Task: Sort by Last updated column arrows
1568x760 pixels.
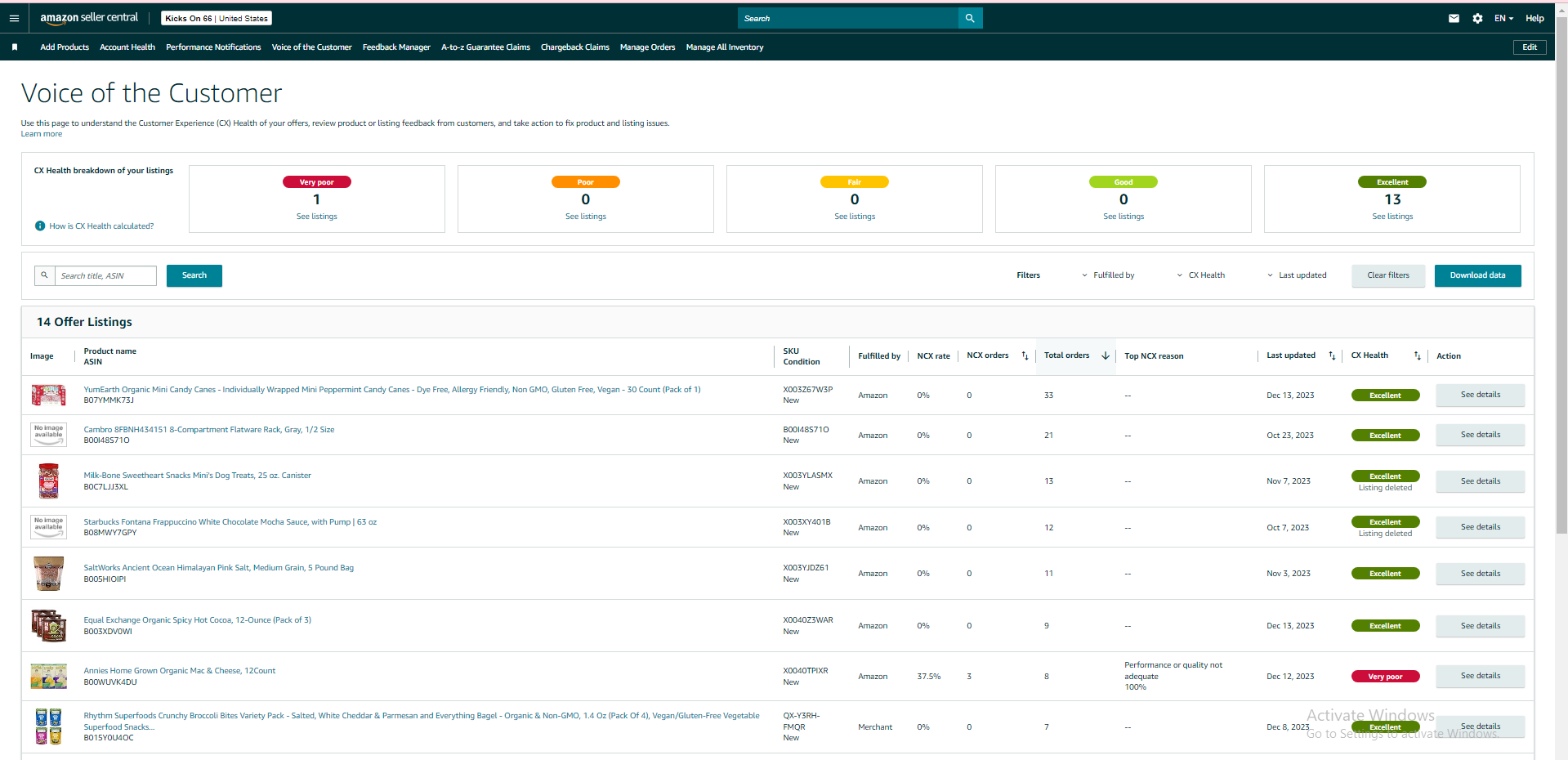Action: pyautogui.click(x=1332, y=356)
